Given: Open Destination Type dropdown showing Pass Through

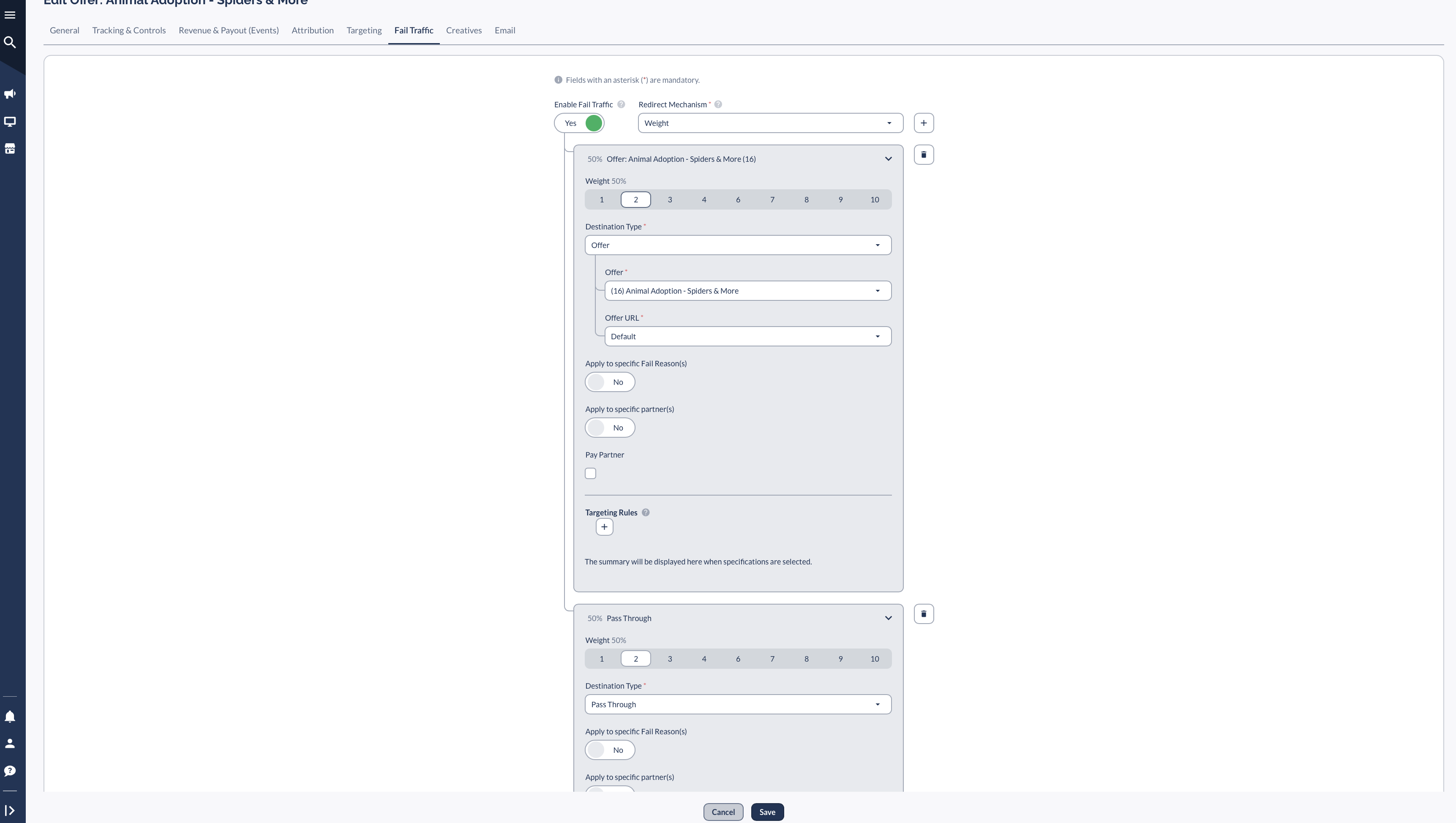Looking at the screenshot, I should (738, 704).
